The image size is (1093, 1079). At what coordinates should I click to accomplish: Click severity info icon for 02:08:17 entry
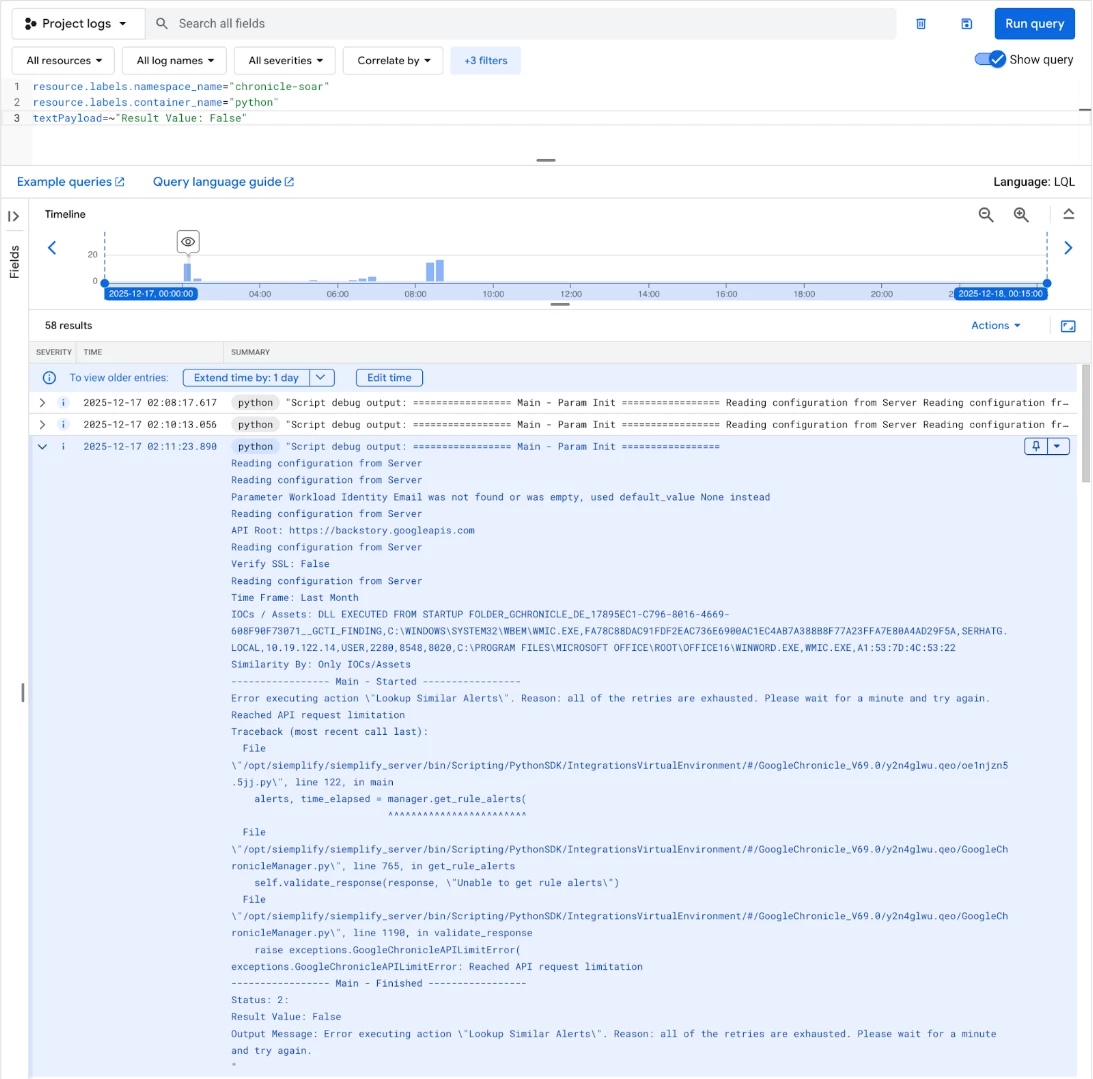click(x=63, y=403)
